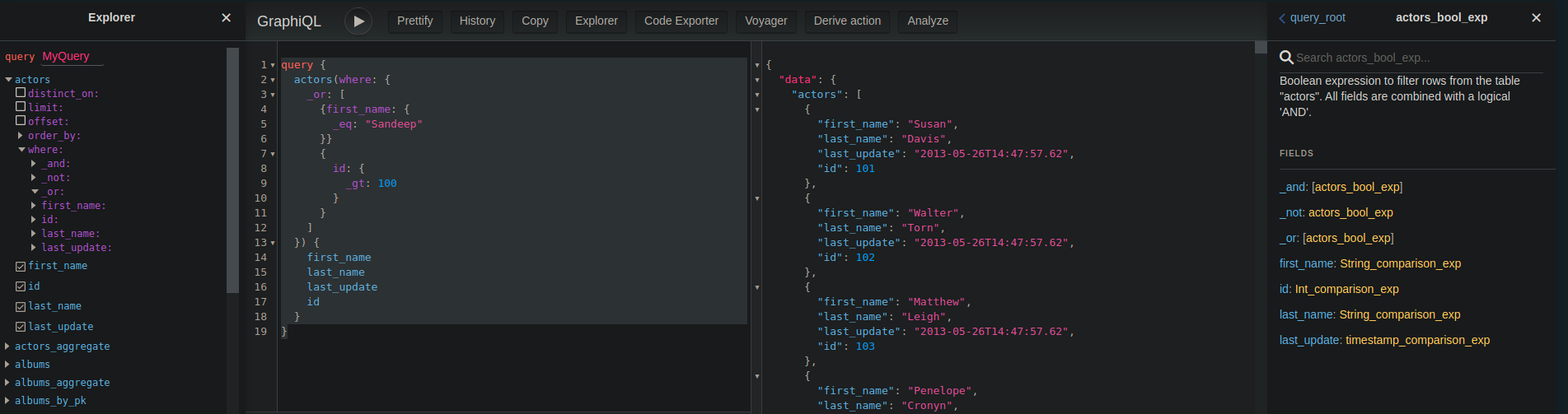Edit the MyQuery name field
The width and height of the screenshot is (1568, 414).
(72, 57)
